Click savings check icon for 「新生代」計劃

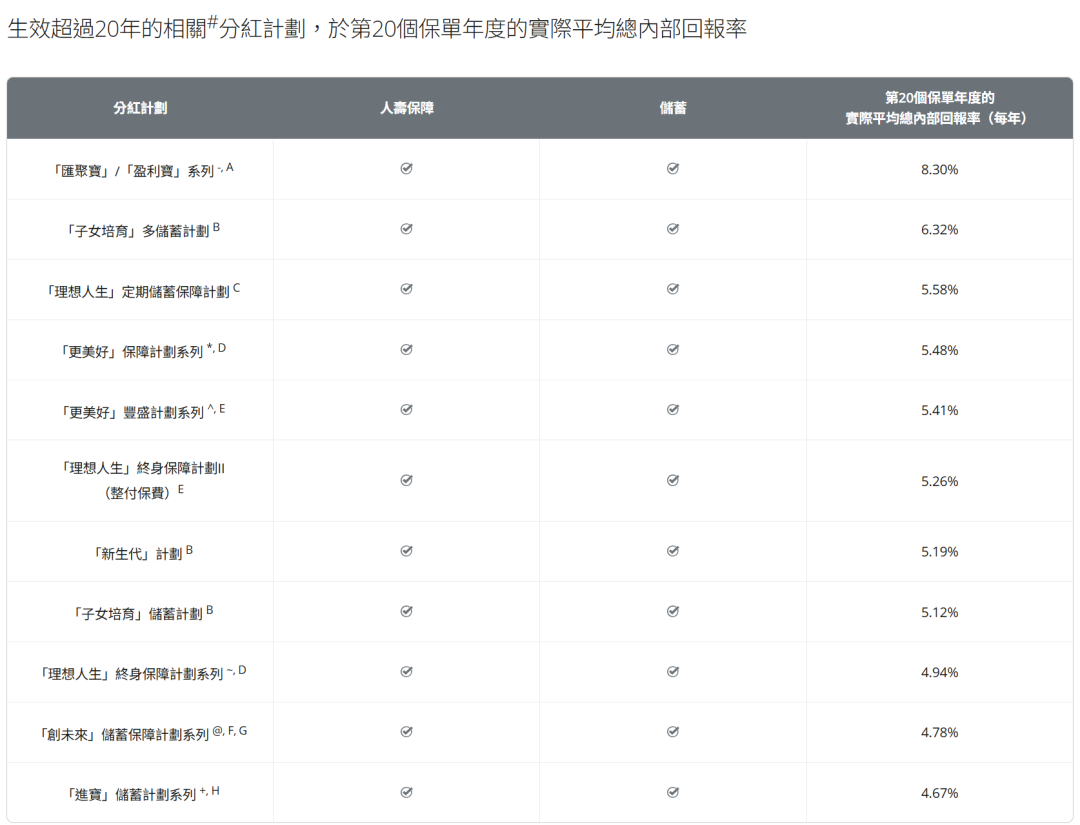tap(673, 551)
